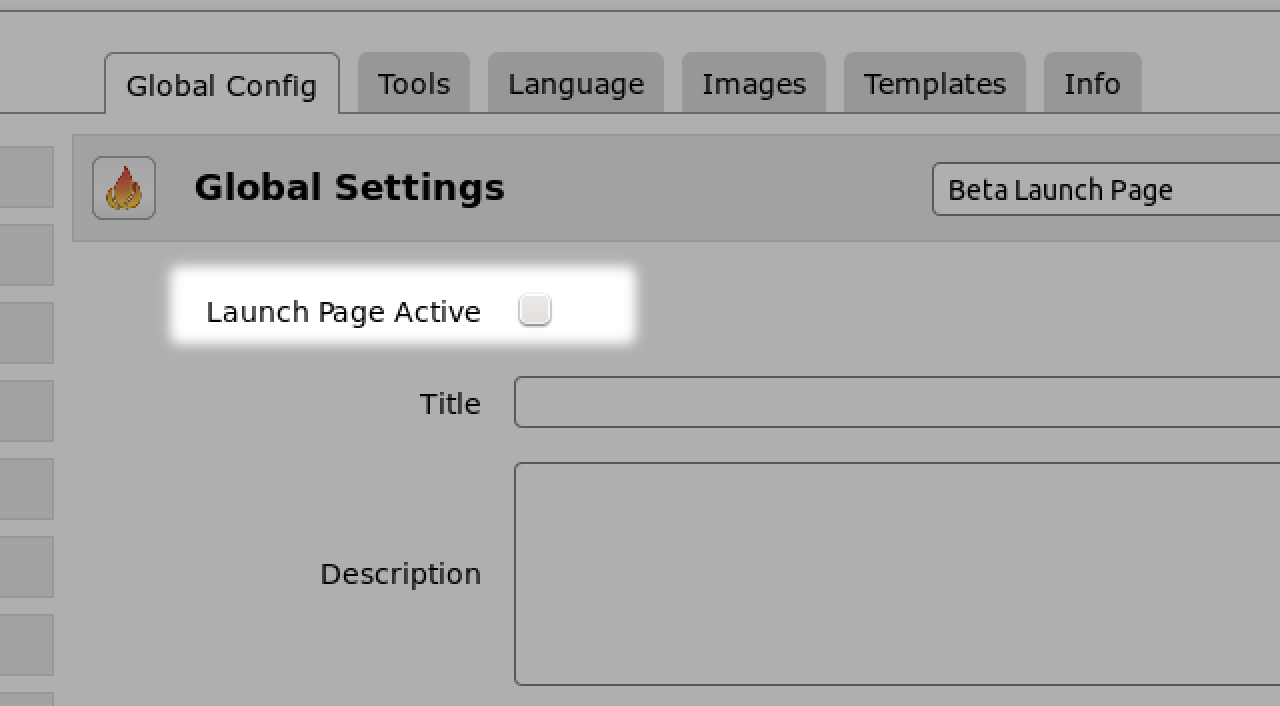Click the empty Global Settings header bar area
Screen dimensions: 1280x706
[720, 188]
